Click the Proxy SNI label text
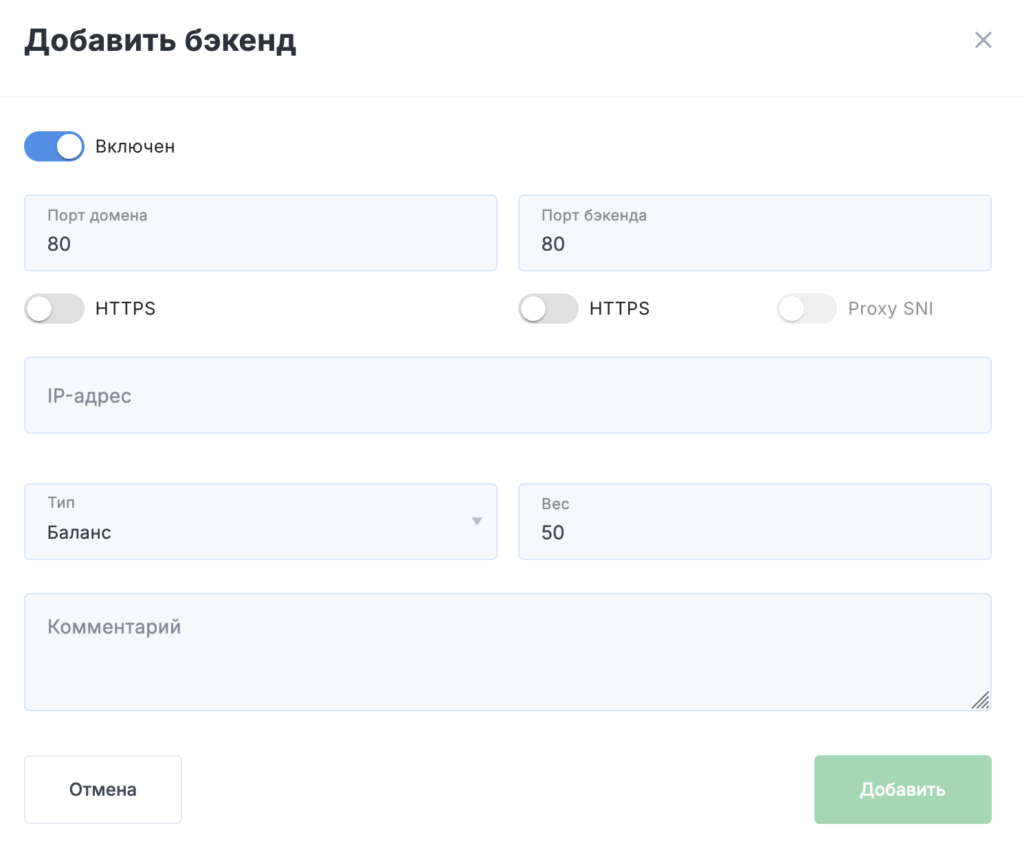Viewport: 1024px width, 848px height. tap(890, 309)
